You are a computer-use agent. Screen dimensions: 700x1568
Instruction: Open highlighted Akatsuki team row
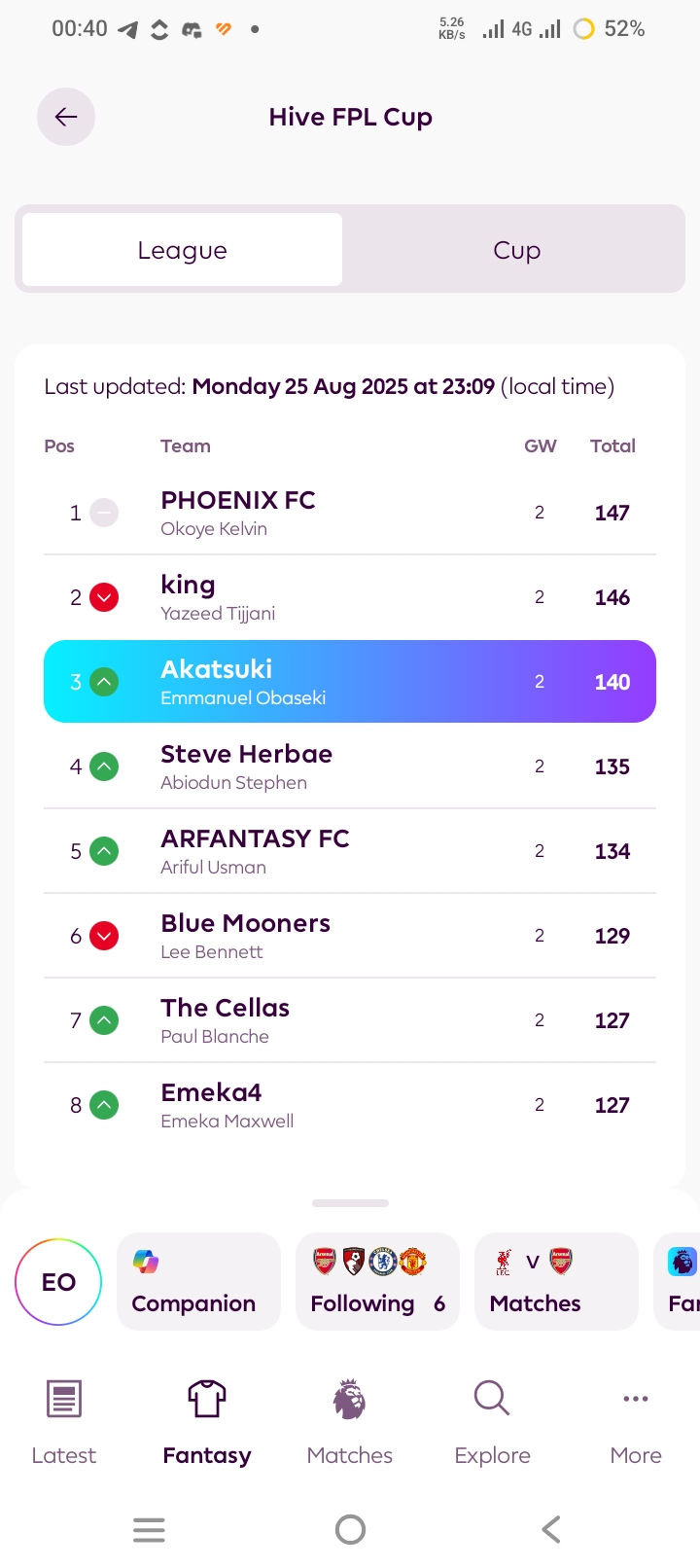350,681
